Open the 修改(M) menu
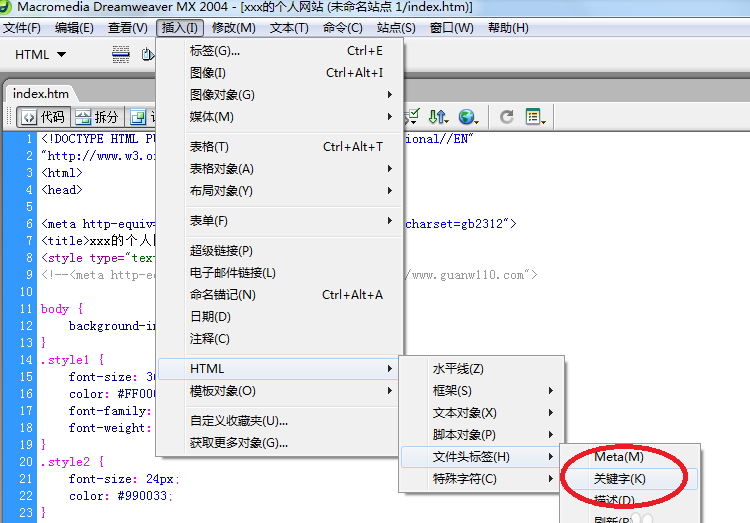This screenshot has height=523, width=750. point(234,28)
